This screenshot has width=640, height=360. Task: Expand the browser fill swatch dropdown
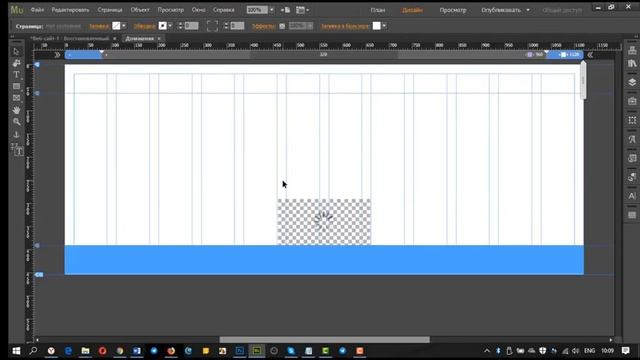[384, 26]
